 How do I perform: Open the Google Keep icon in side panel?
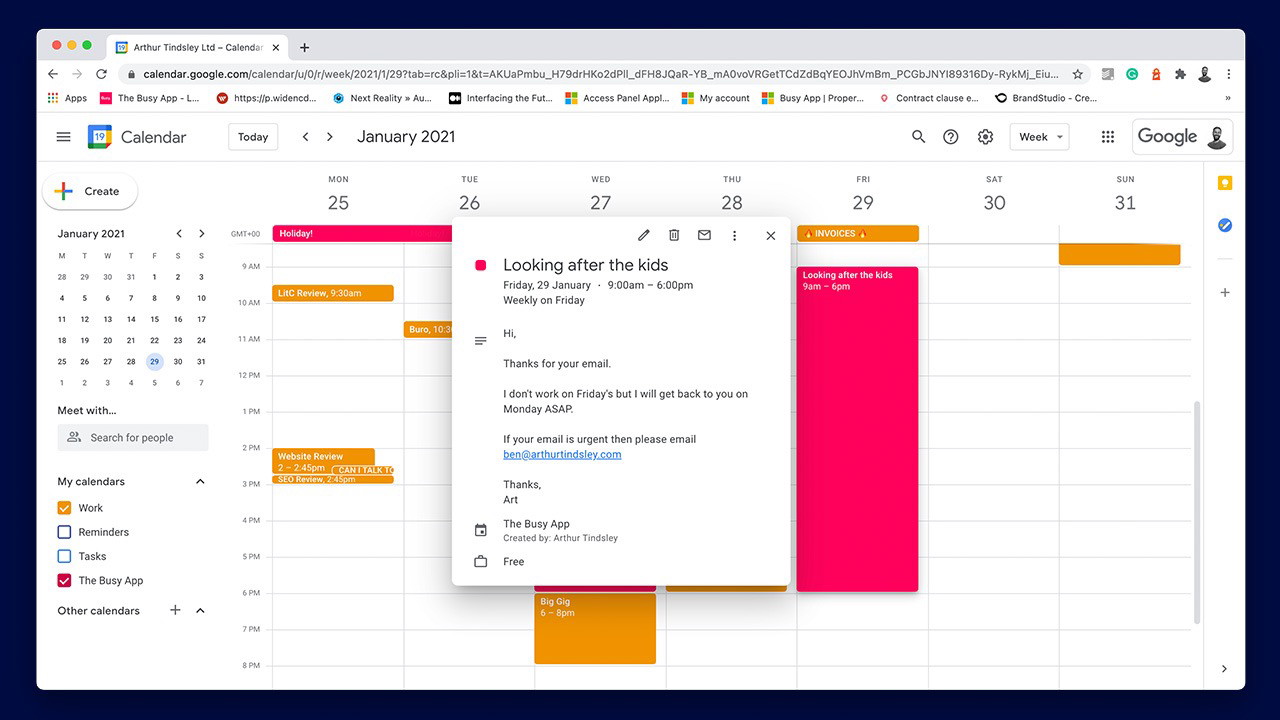click(1225, 183)
